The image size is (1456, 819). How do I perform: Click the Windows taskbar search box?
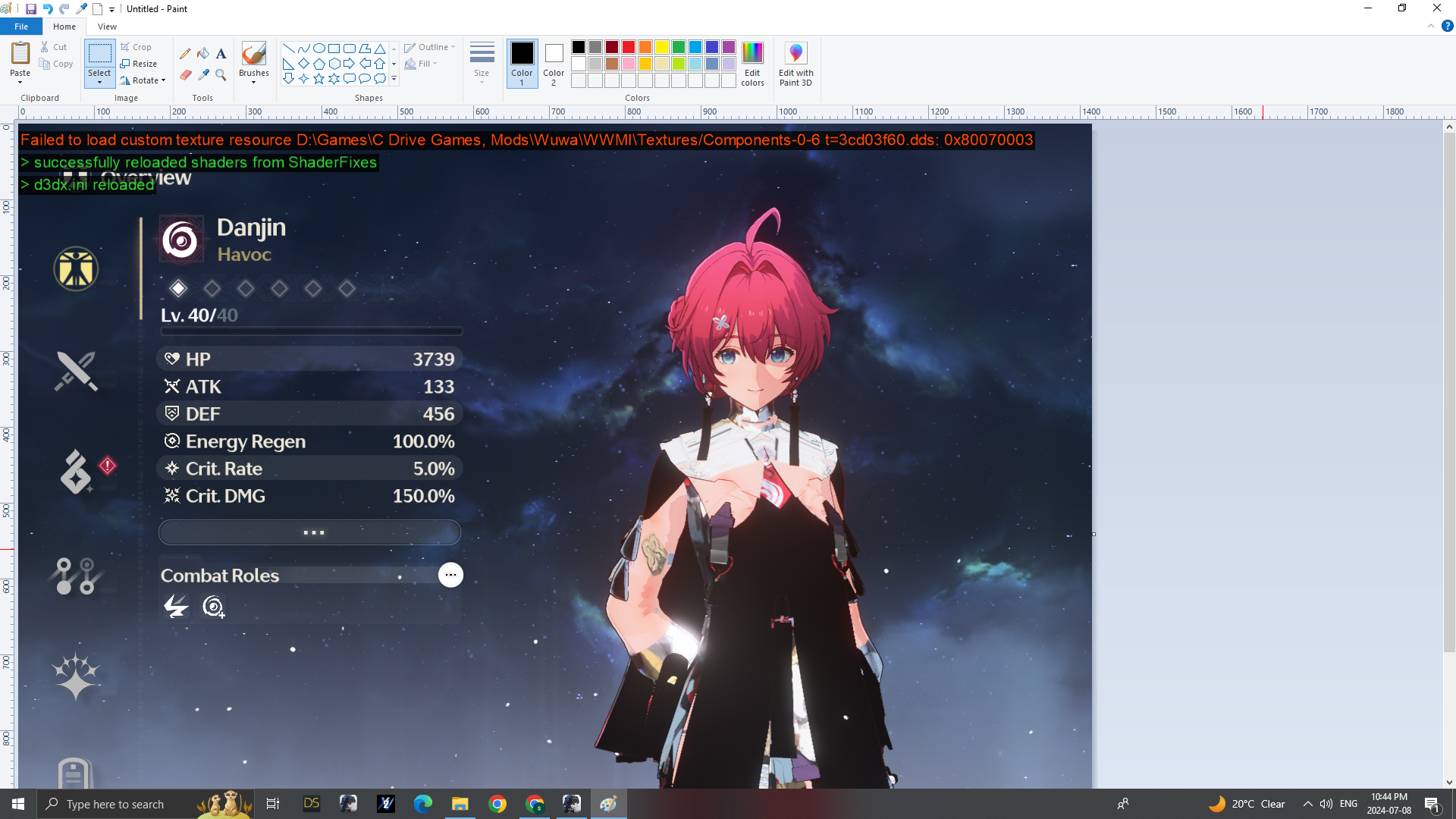[x=145, y=804]
